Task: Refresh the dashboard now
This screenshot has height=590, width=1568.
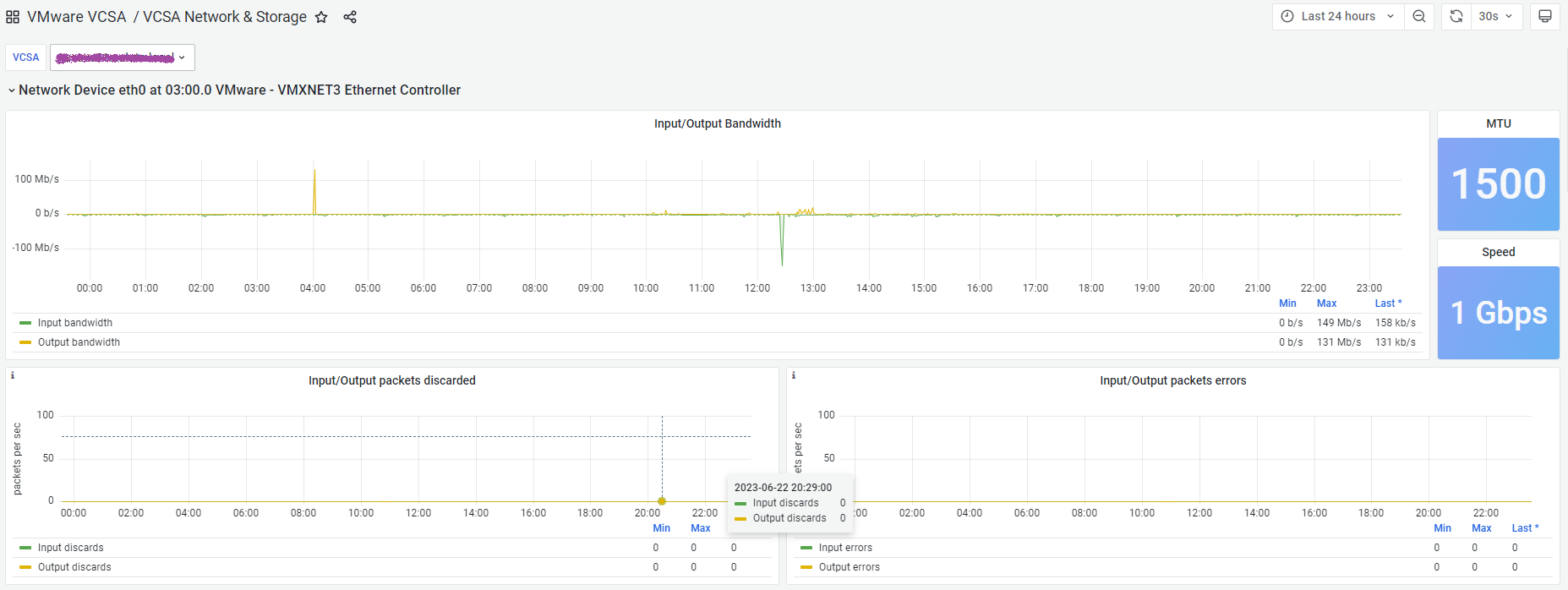Action: coord(1456,17)
